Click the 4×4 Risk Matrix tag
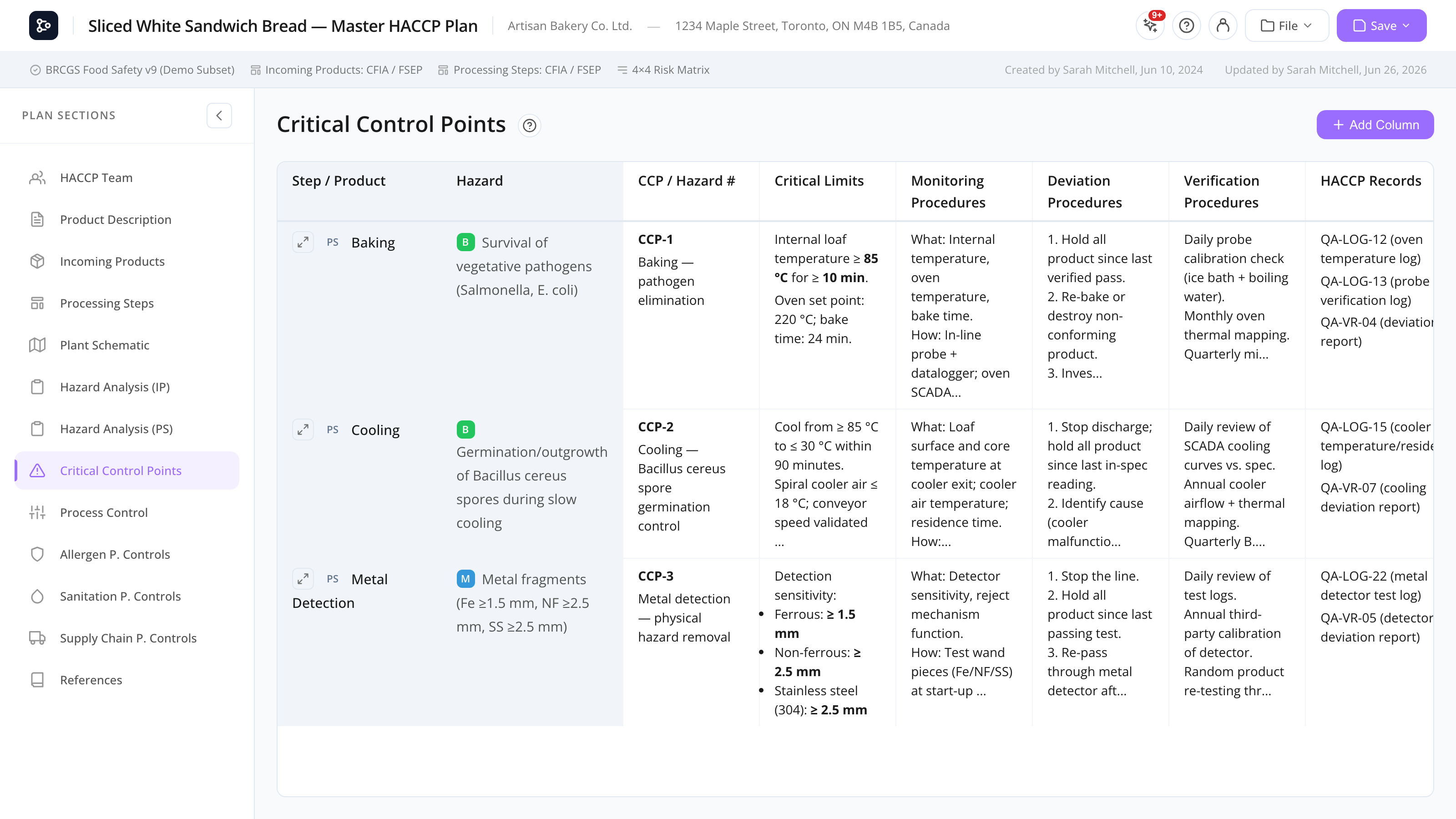 click(x=663, y=70)
